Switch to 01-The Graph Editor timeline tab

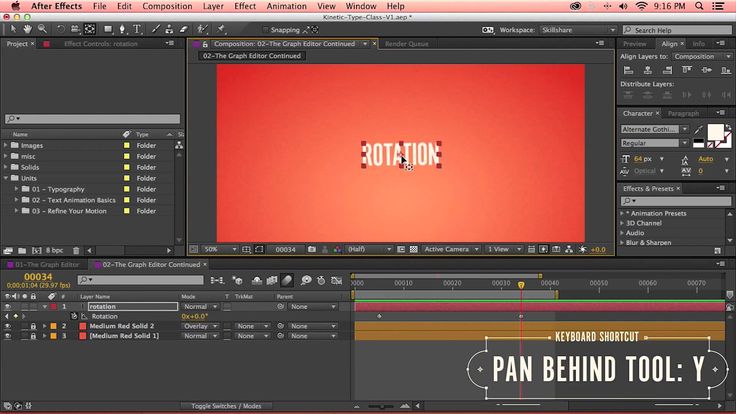pyautogui.click(x=47, y=265)
